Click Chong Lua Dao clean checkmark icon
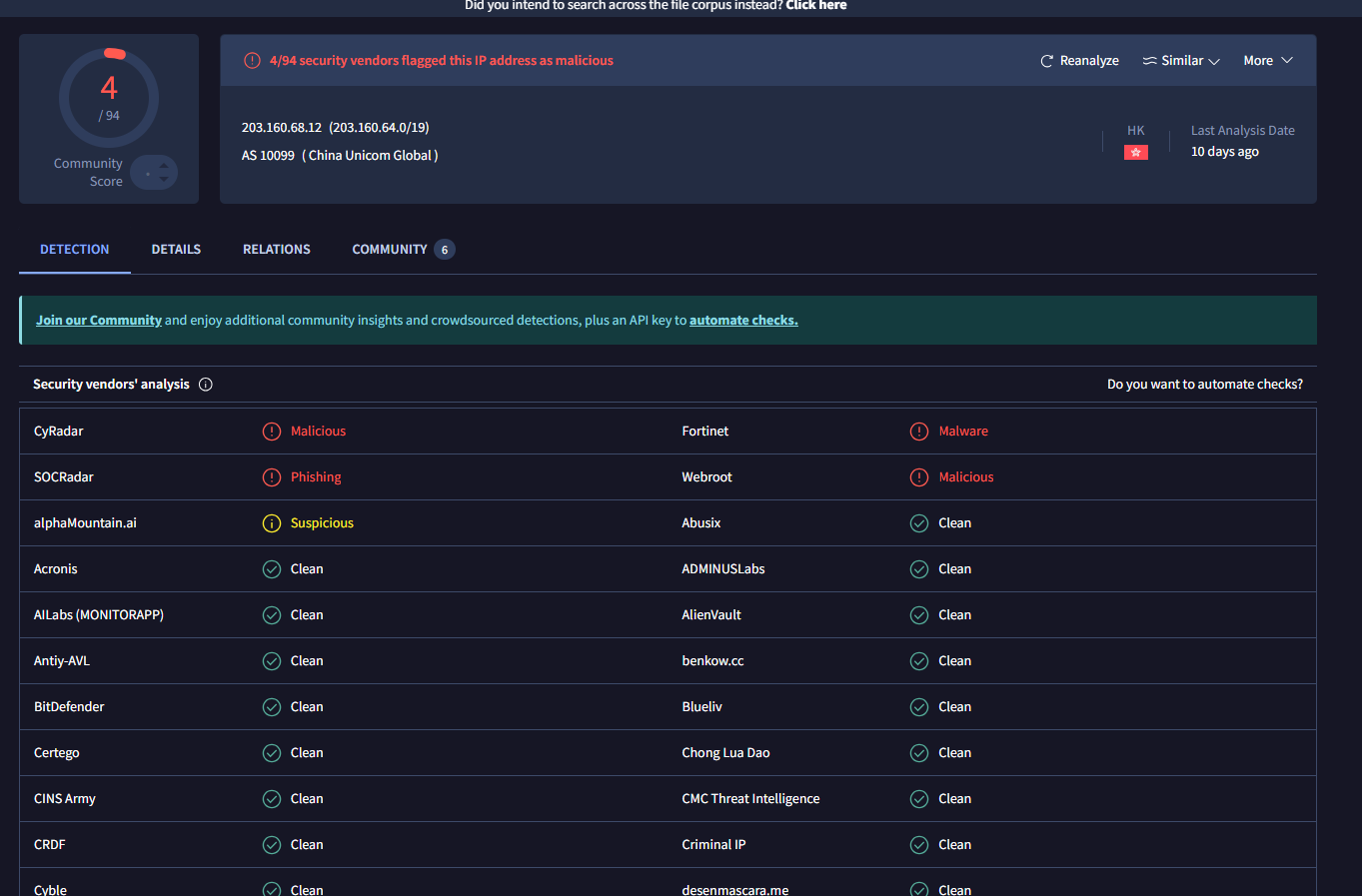1362x896 pixels. tap(919, 753)
